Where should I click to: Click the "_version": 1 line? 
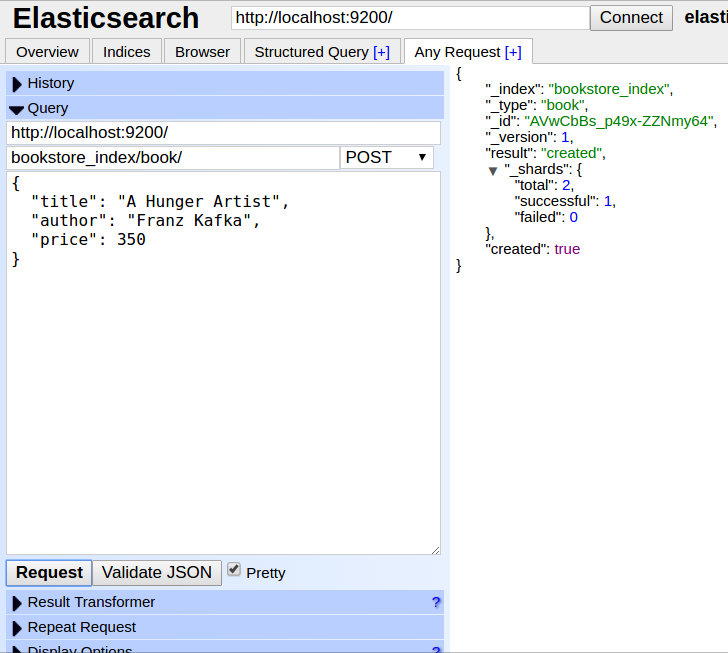[x=529, y=137]
